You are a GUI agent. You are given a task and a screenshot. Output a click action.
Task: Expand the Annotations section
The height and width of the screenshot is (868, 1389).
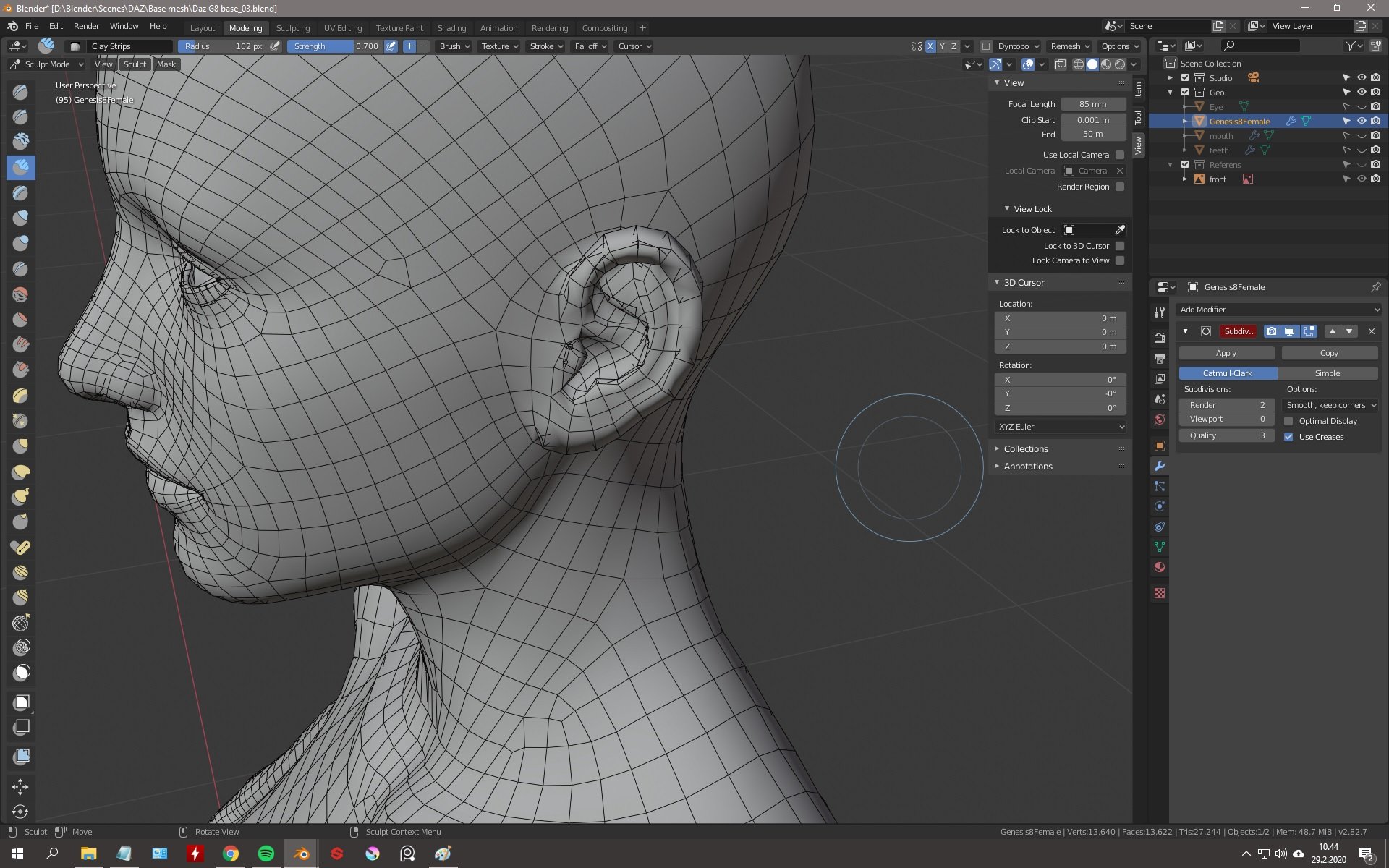[x=1027, y=465]
